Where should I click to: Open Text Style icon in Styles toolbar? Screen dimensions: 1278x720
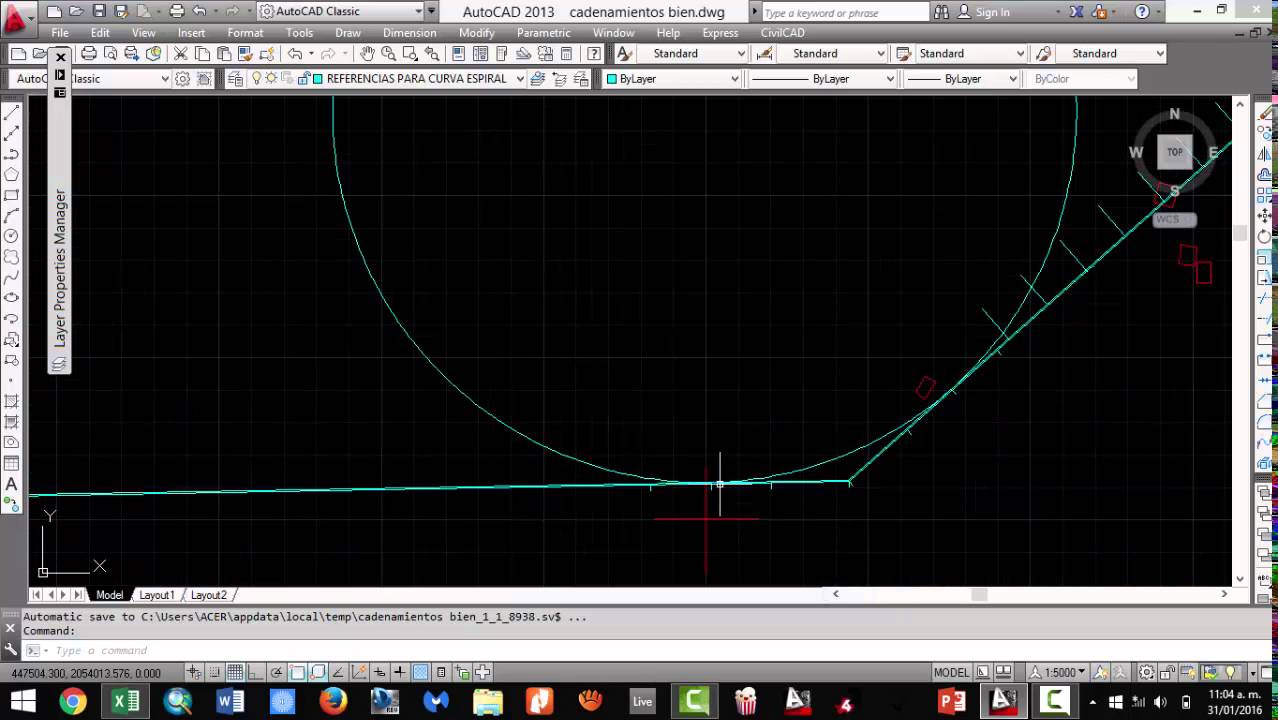tap(624, 54)
